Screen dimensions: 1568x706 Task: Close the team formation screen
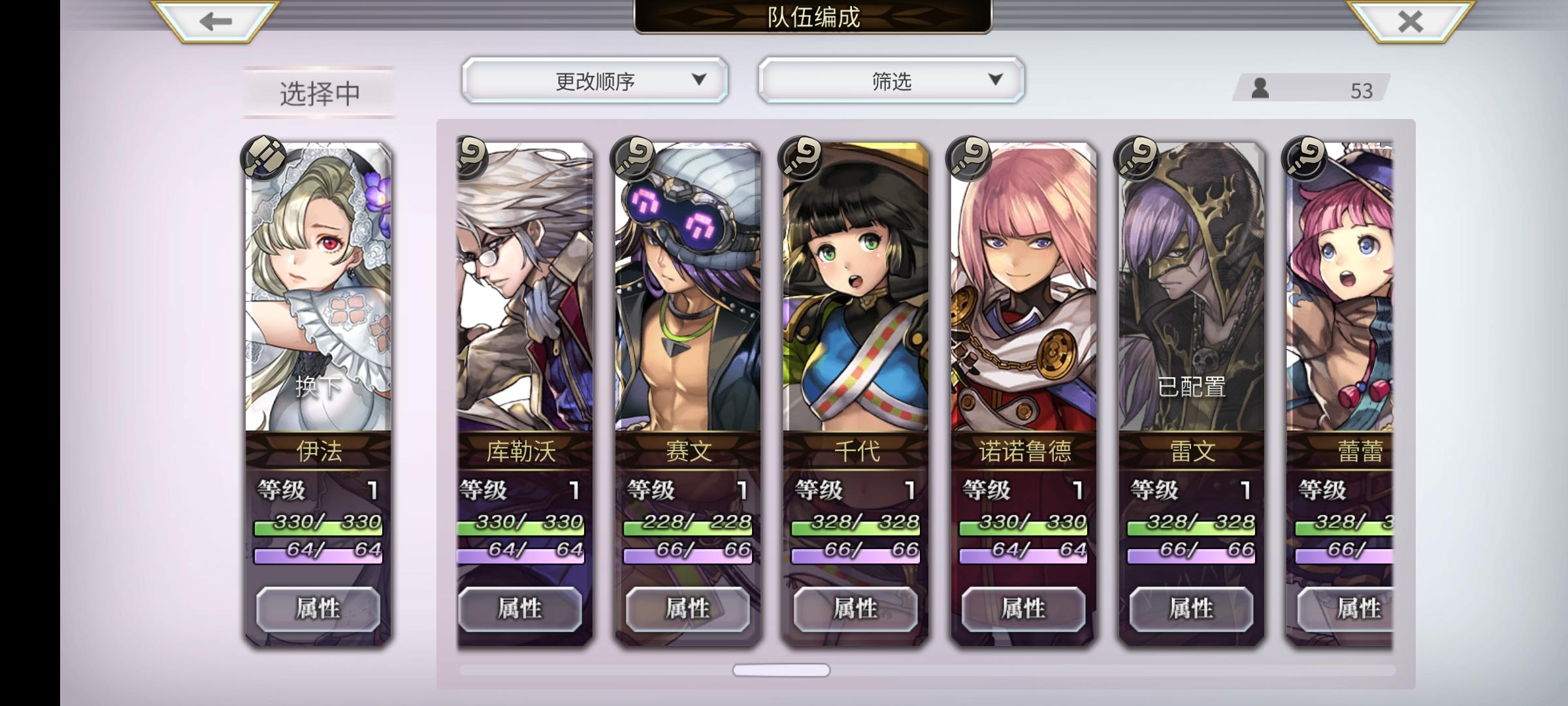pos(1411,22)
